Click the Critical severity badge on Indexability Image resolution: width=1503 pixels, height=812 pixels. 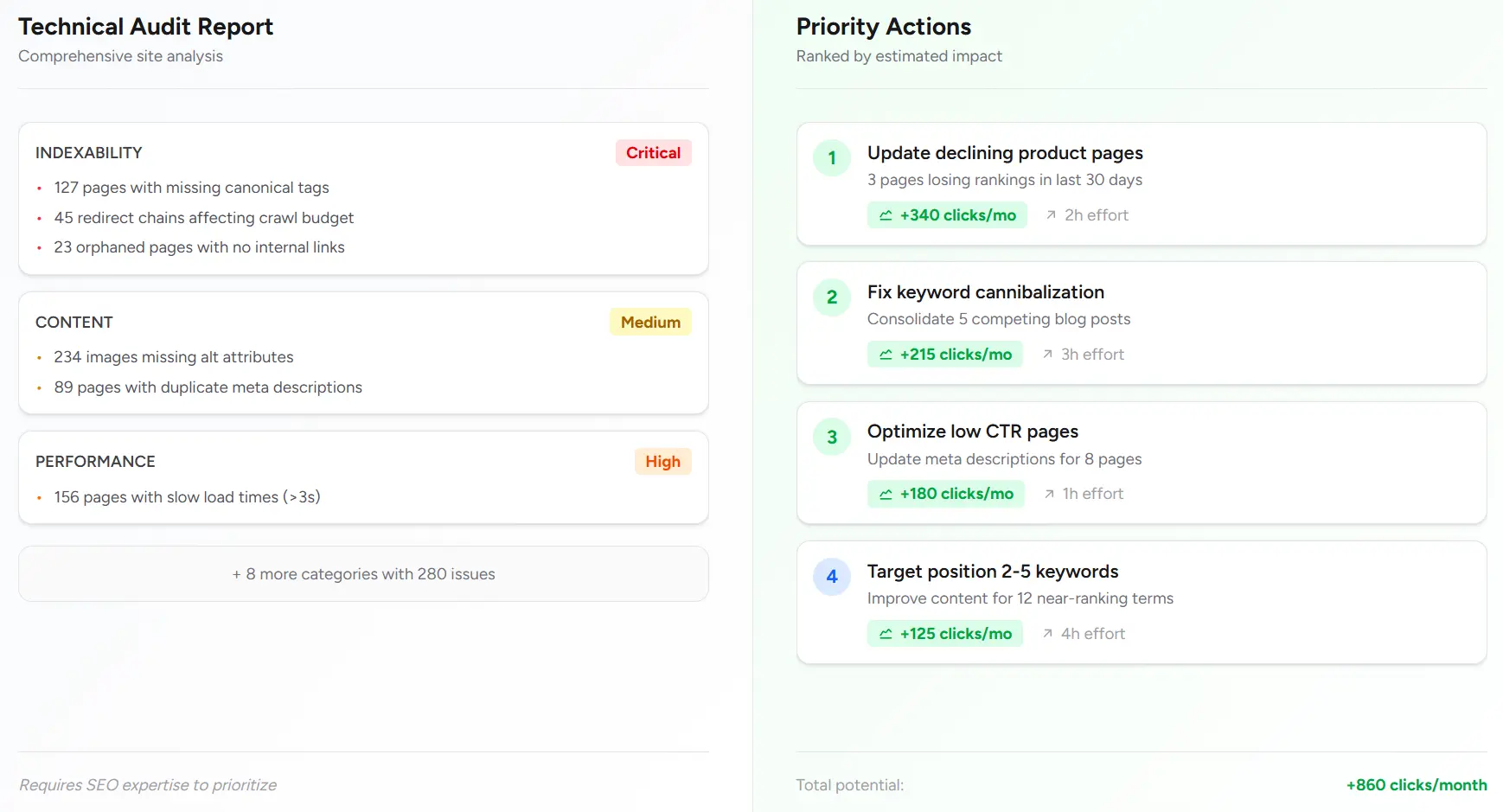pyautogui.click(x=653, y=152)
